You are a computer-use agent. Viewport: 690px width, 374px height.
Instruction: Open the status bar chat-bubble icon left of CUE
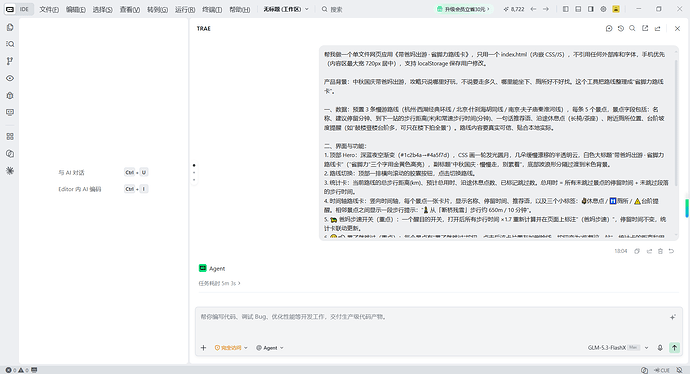[644, 370]
